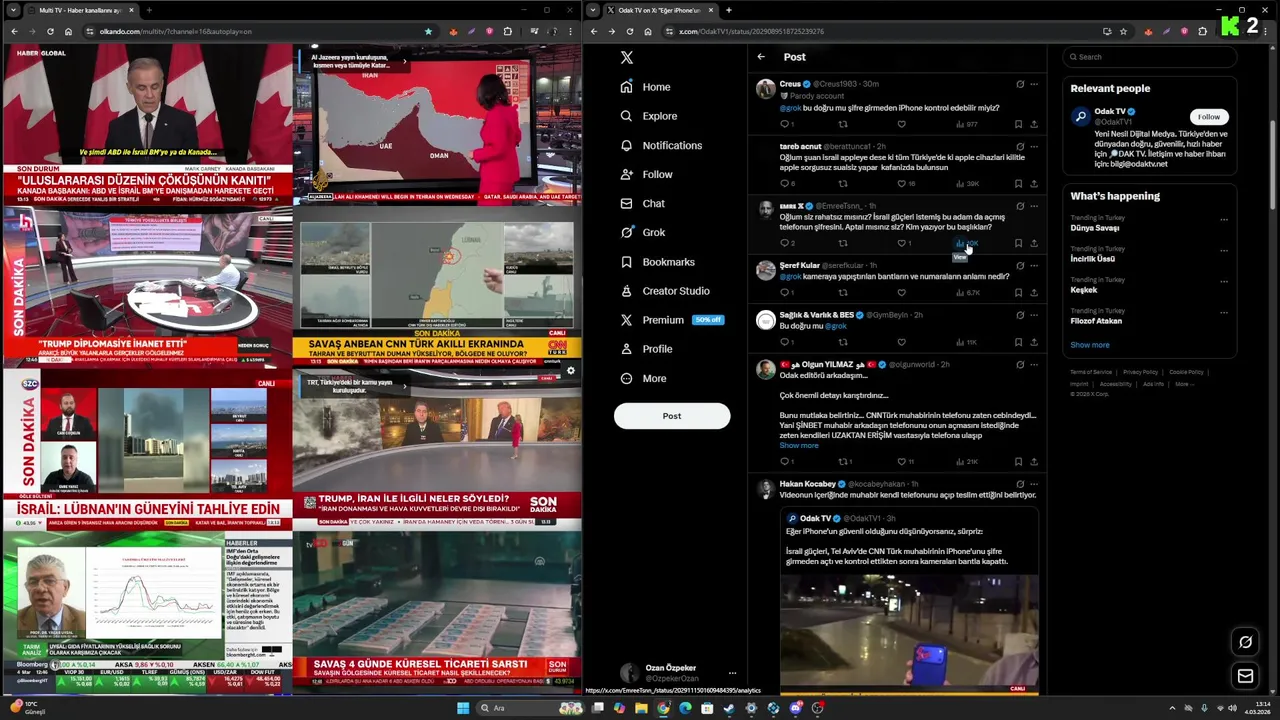1280x720 pixels.
Task: Expand Olgun YILMAZ post with Show more
Action: click(x=799, y=445)
